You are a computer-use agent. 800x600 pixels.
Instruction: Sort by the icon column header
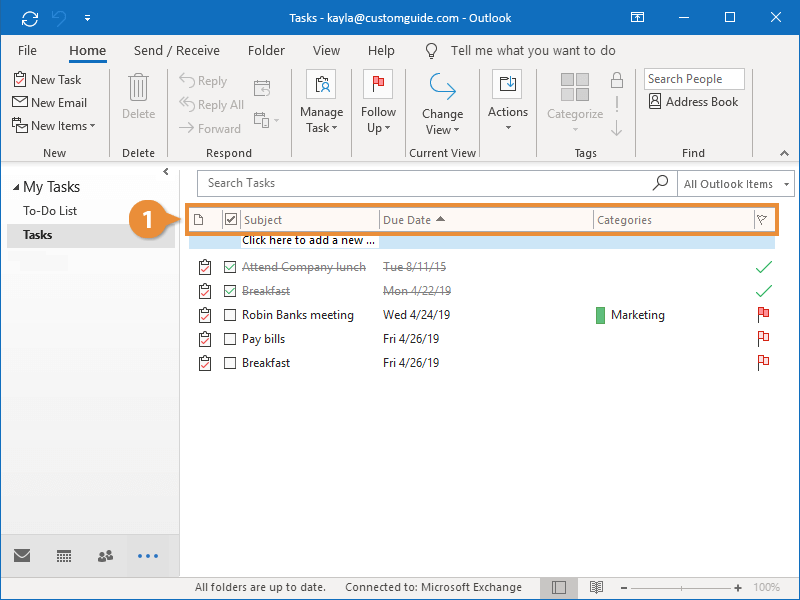[x=199, y=220]
